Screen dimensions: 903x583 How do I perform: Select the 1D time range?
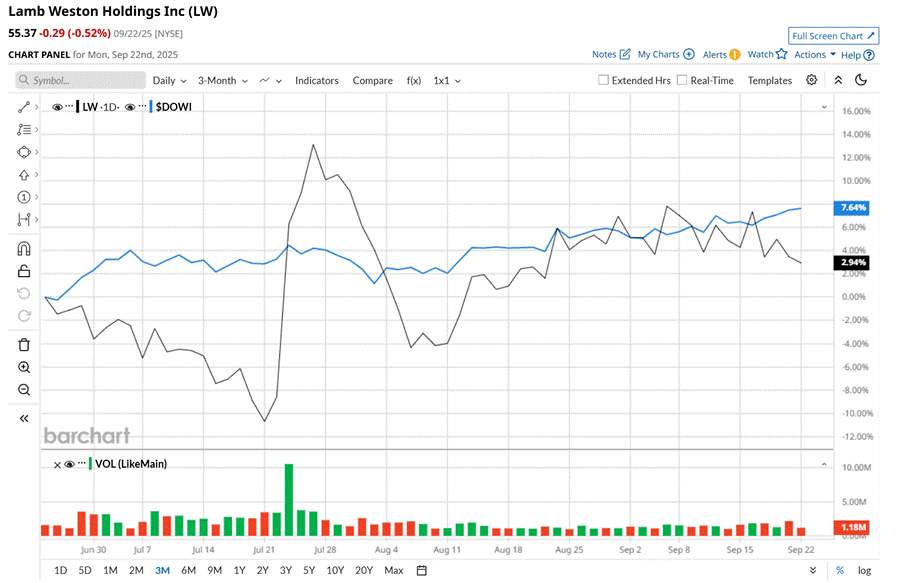[x=60, y=570]
